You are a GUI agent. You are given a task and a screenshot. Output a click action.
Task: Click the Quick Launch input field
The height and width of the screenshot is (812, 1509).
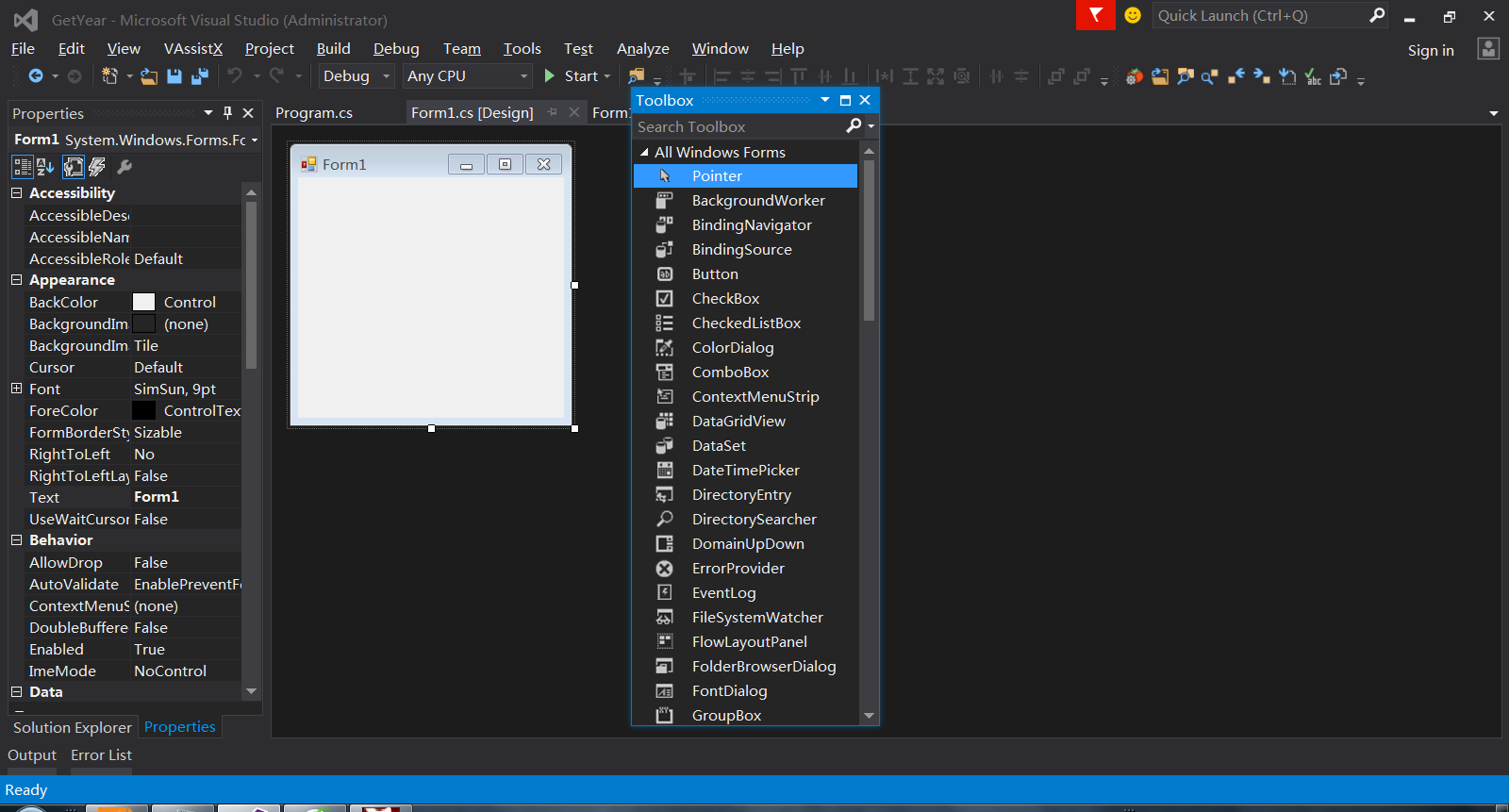pyautogui.click(x=1259, y=15)
